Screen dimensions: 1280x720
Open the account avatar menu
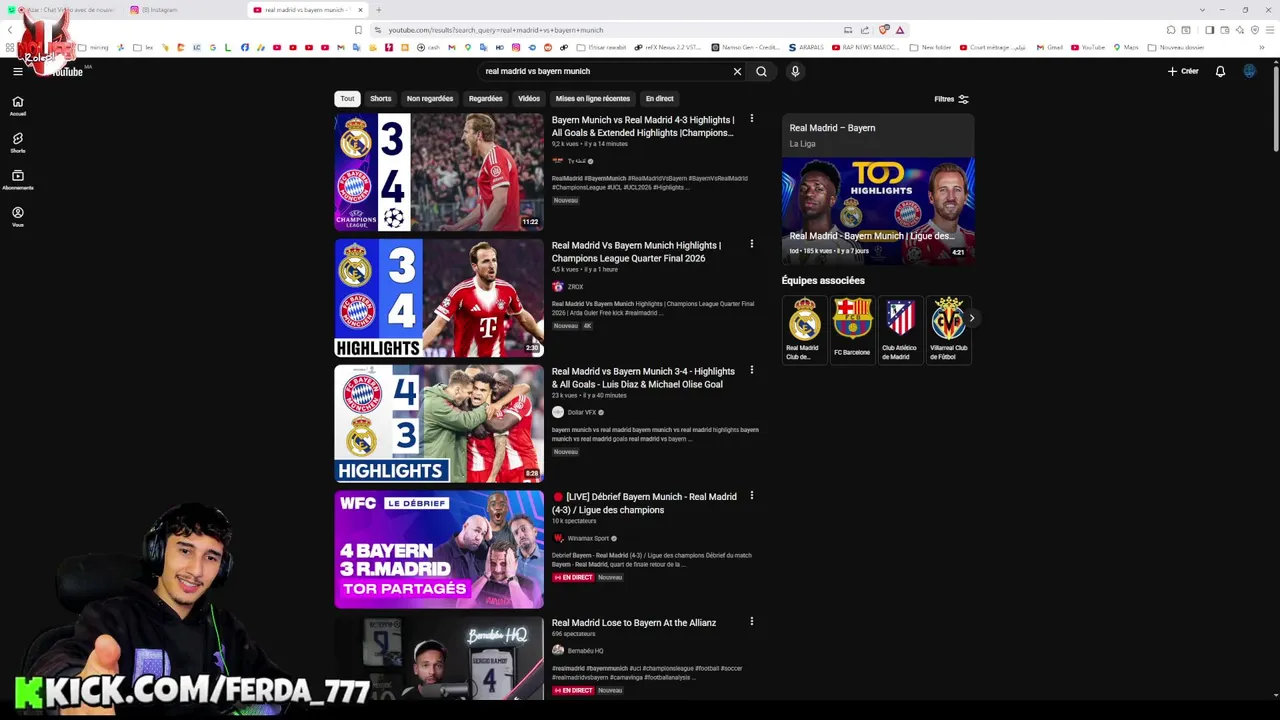coord(1249,71)
